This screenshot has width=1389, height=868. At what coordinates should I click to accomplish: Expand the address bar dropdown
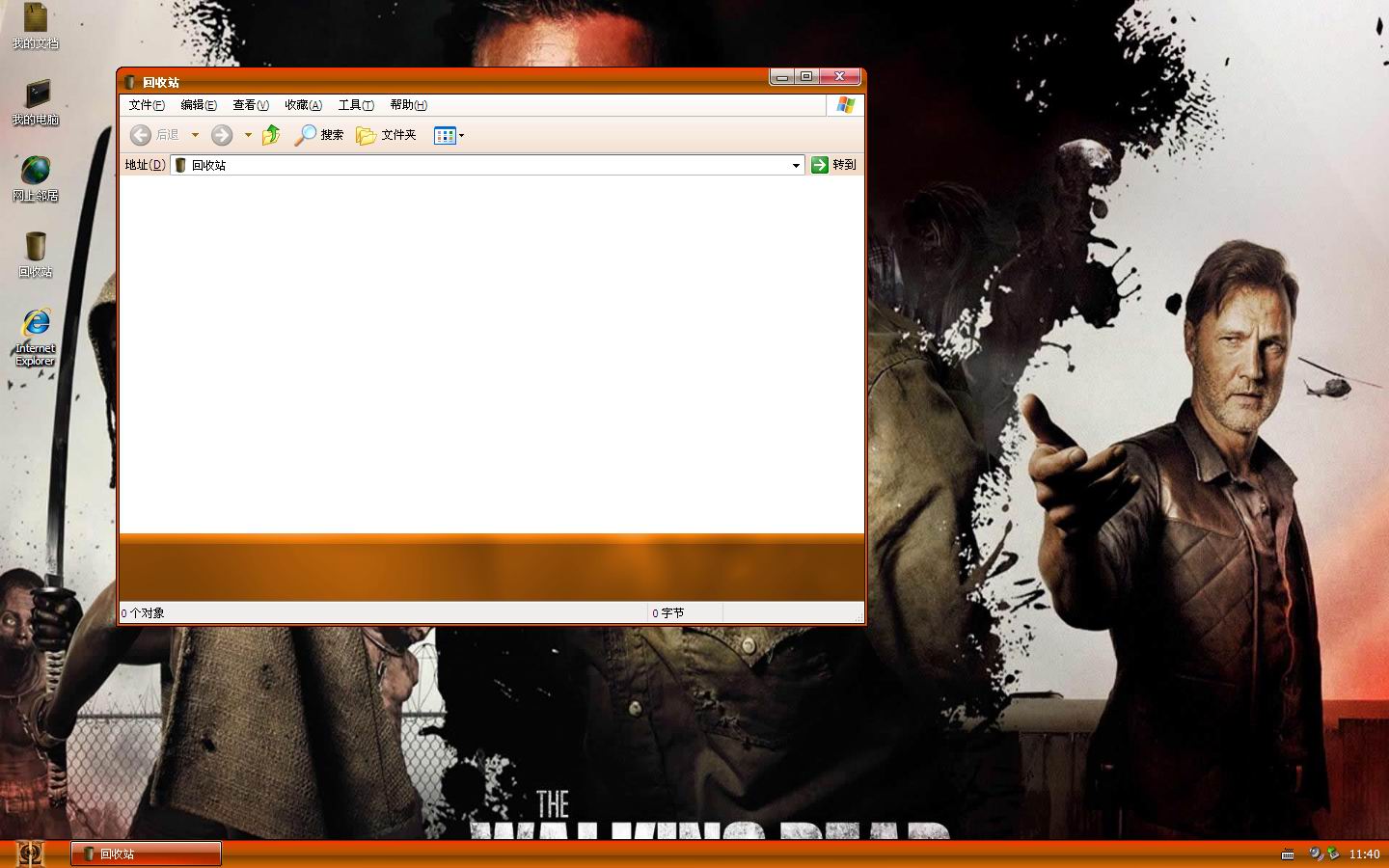796,165
